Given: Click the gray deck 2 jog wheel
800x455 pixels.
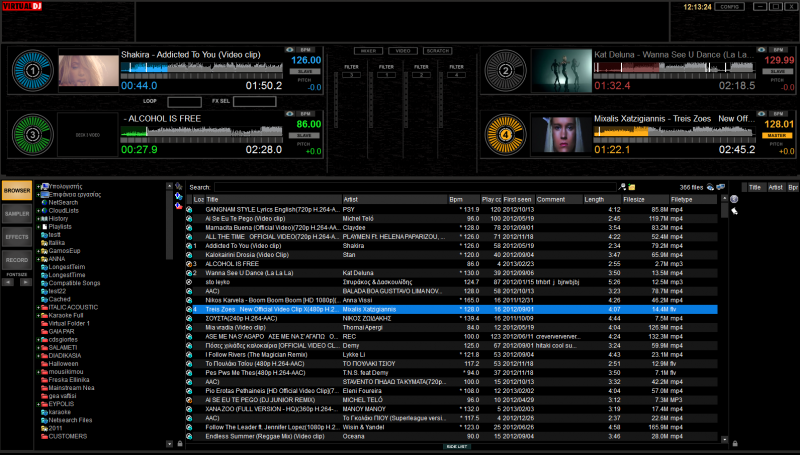Looking at the screenshot, I should [x=505, y=70].
